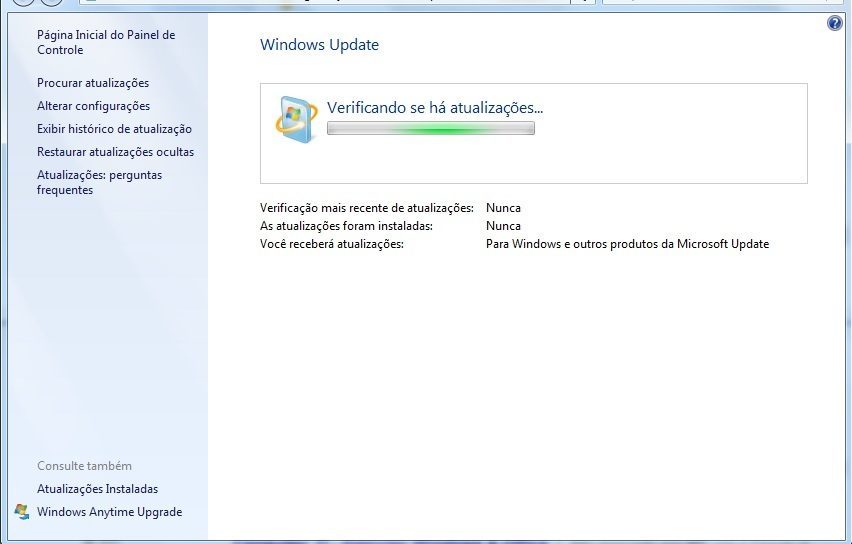Click the Windows Anytime Upgrade flag icon

tap(22, 512)
